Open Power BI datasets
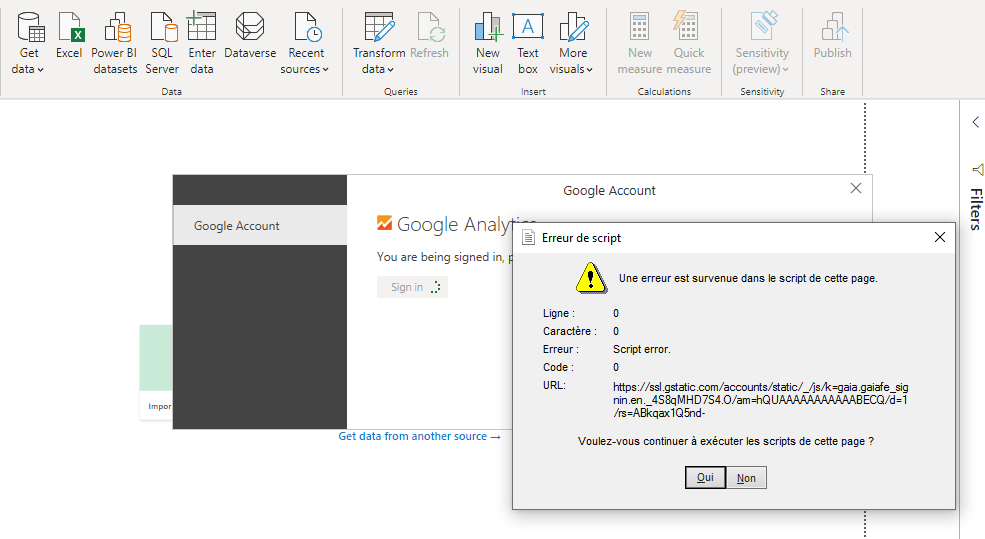985x539 pixels. 115,44
